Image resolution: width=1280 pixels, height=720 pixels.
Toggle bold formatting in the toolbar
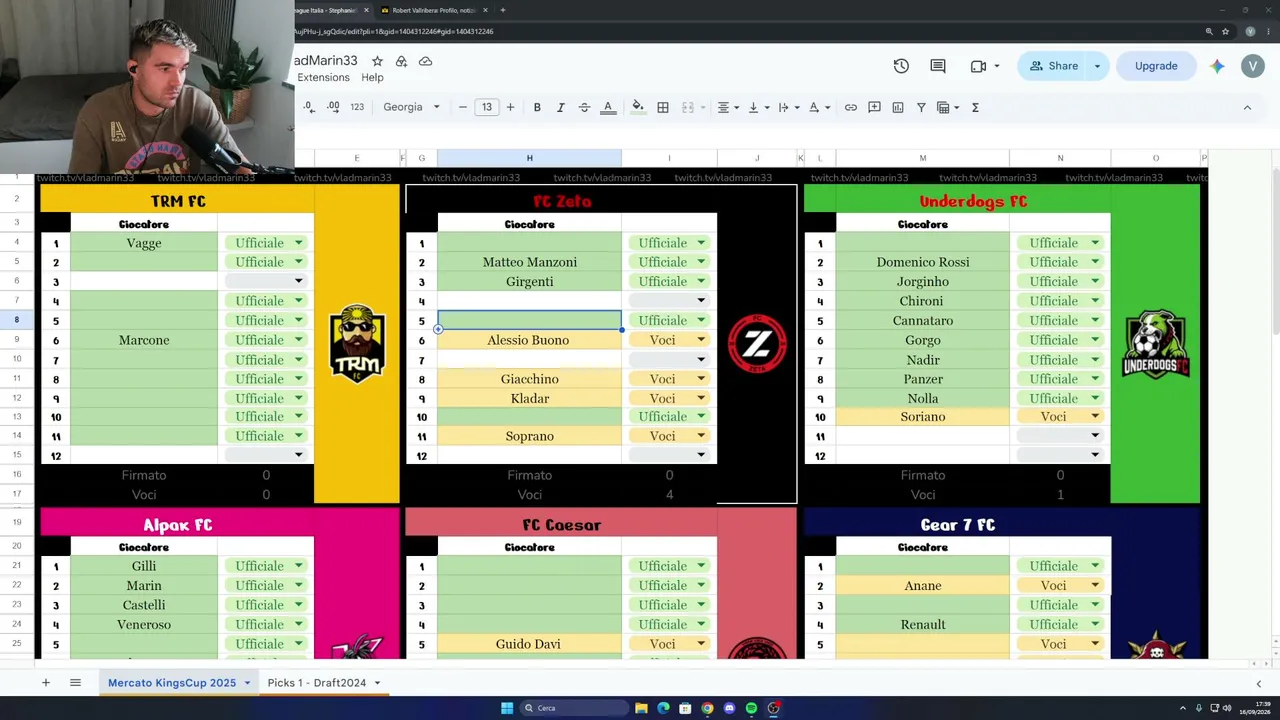(x=537, y=107)
